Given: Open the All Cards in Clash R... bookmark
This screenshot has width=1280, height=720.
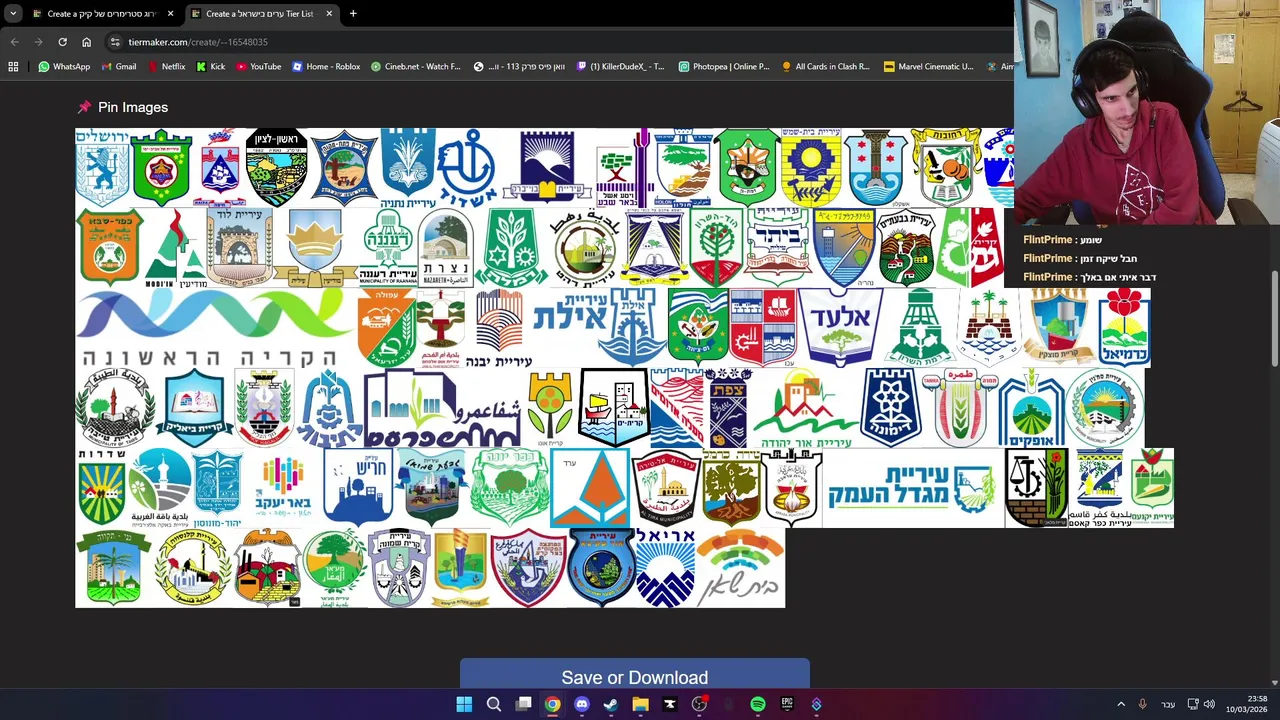Looking at the screenshot, I should pyautogui.click(x=826, y=67).
